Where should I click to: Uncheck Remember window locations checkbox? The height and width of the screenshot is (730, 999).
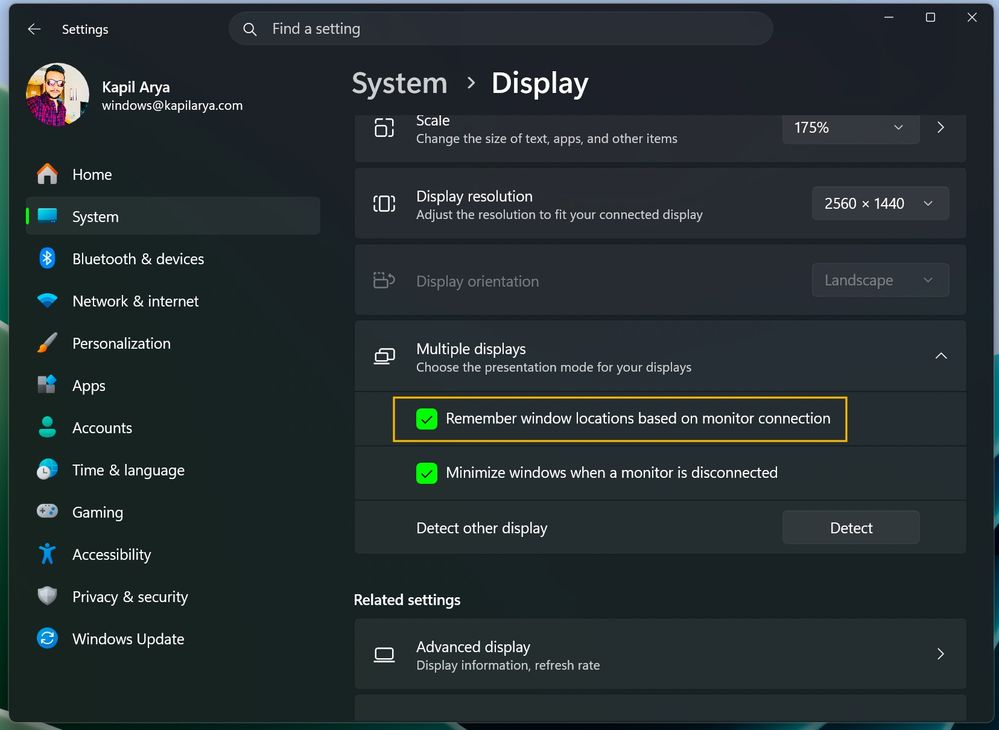(427, 419)
